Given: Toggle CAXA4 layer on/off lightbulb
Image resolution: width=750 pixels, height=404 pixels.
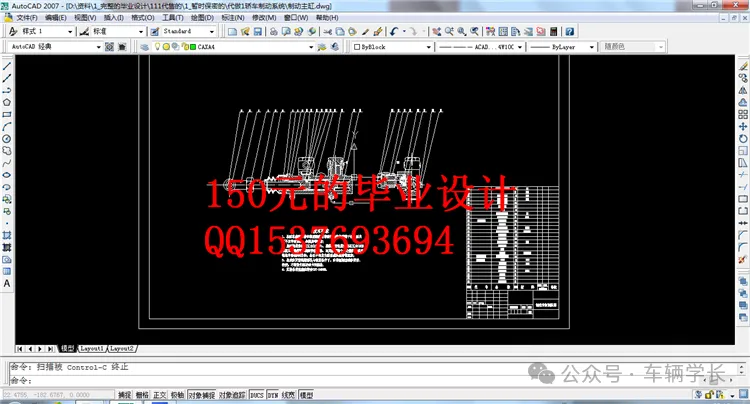Looking at the screenshot, I should (157, 47).
